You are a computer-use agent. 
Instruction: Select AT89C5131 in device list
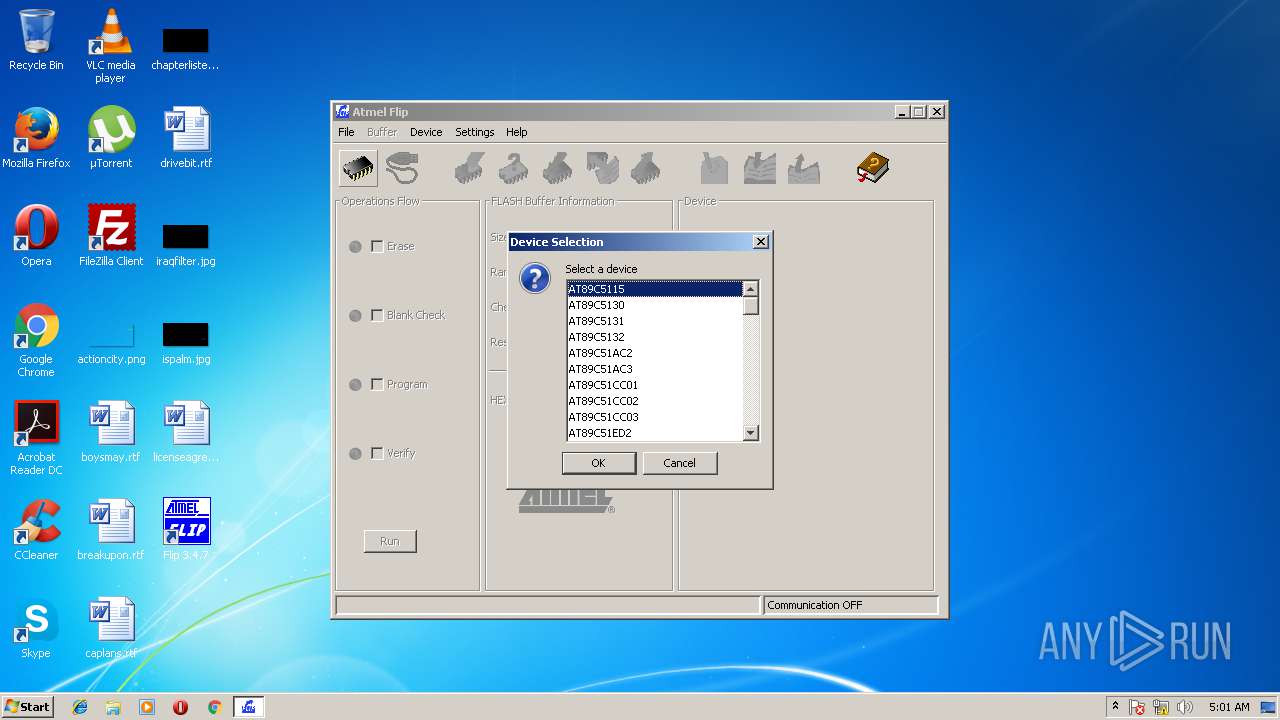point(655,321)
